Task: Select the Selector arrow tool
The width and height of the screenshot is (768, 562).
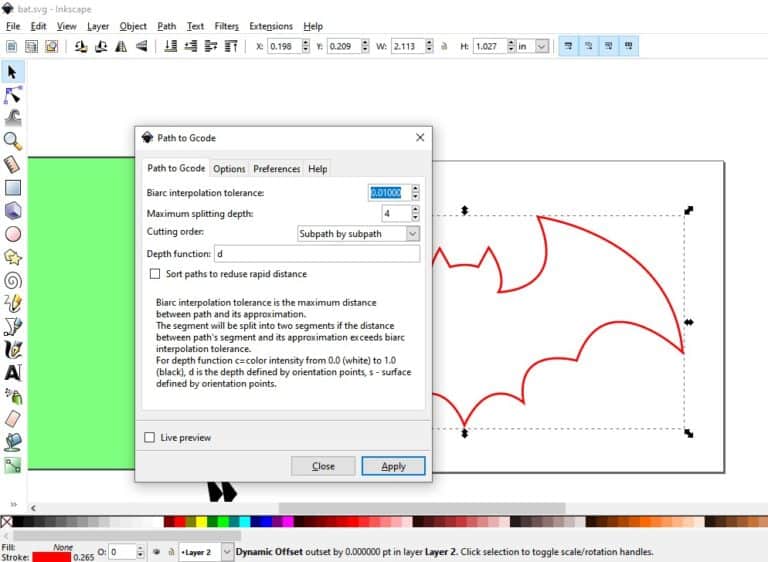Action: 12,73
